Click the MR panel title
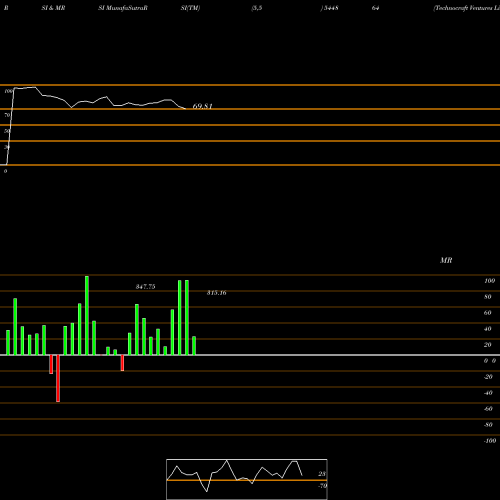 coord(446,260)
